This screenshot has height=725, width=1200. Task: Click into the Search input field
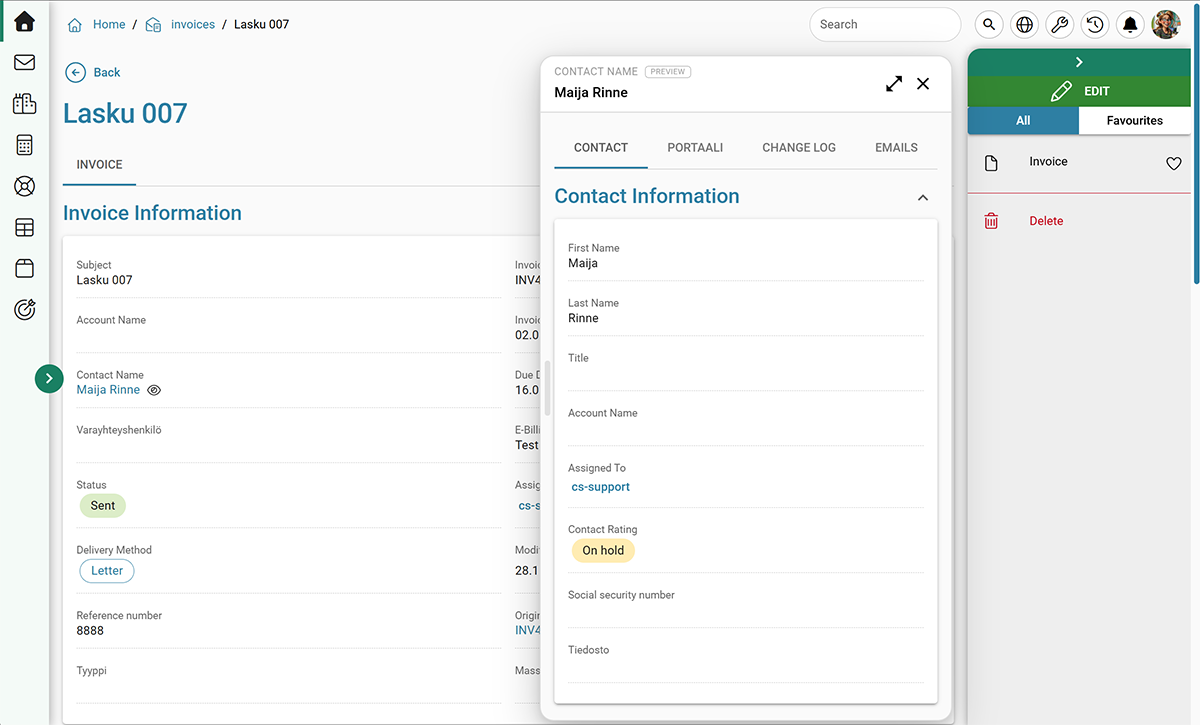(x=885, y=24)
